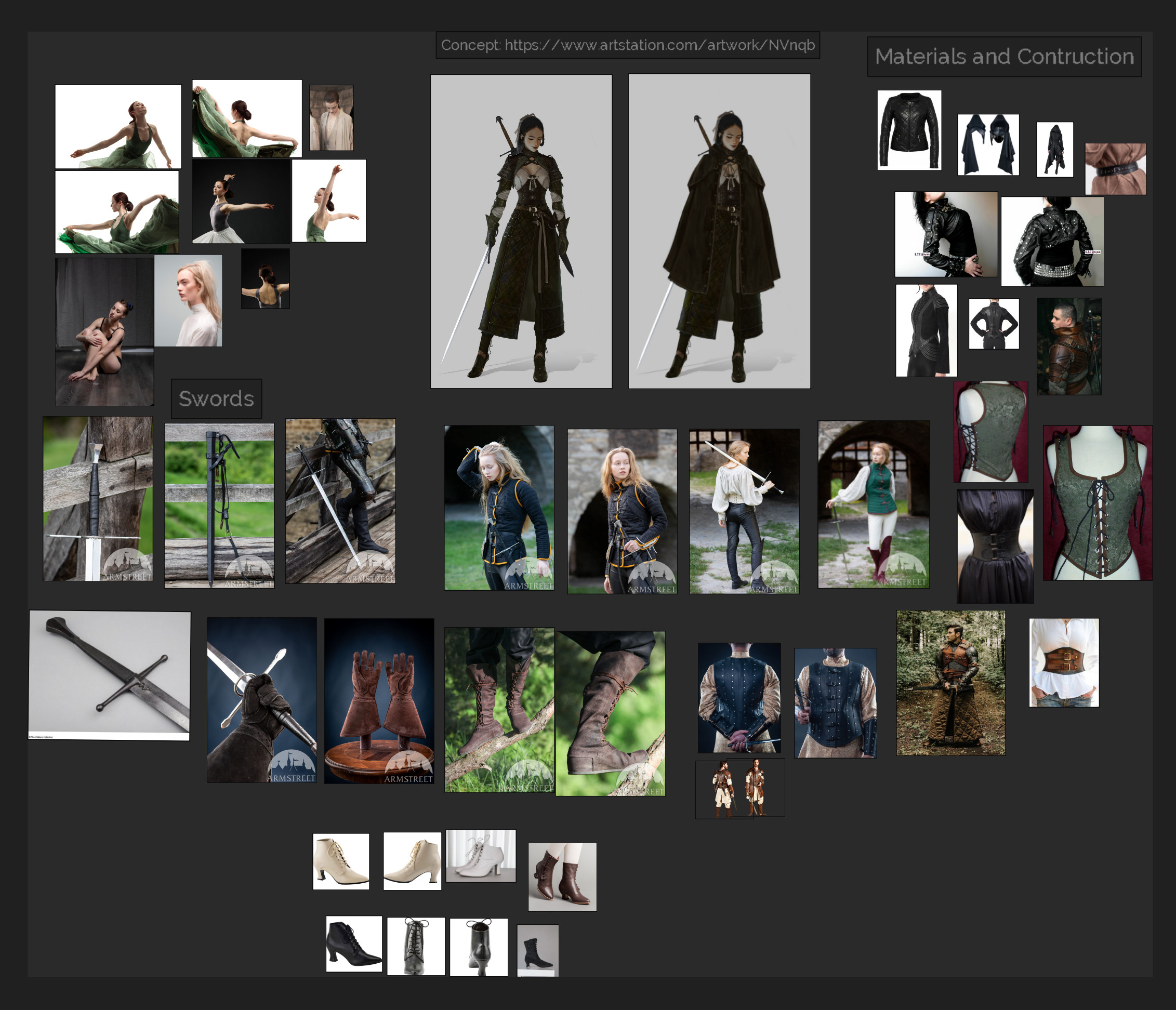The width and height of the screenshot is (1176, 1010).
Task: Pick black dress with underbust corset
Action: [x=995, y=547]
